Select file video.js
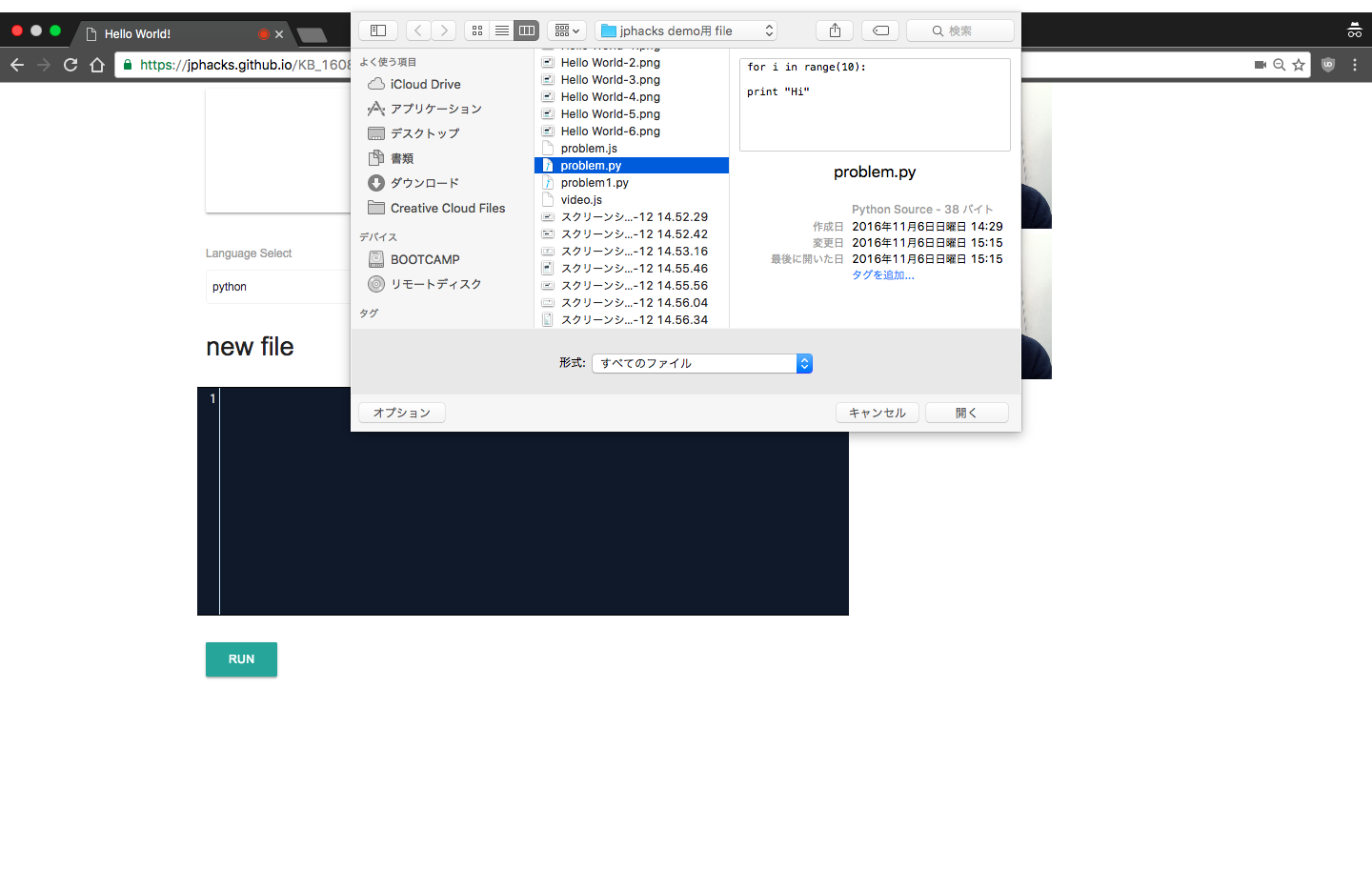The image size is (1372, 870). 632,200
